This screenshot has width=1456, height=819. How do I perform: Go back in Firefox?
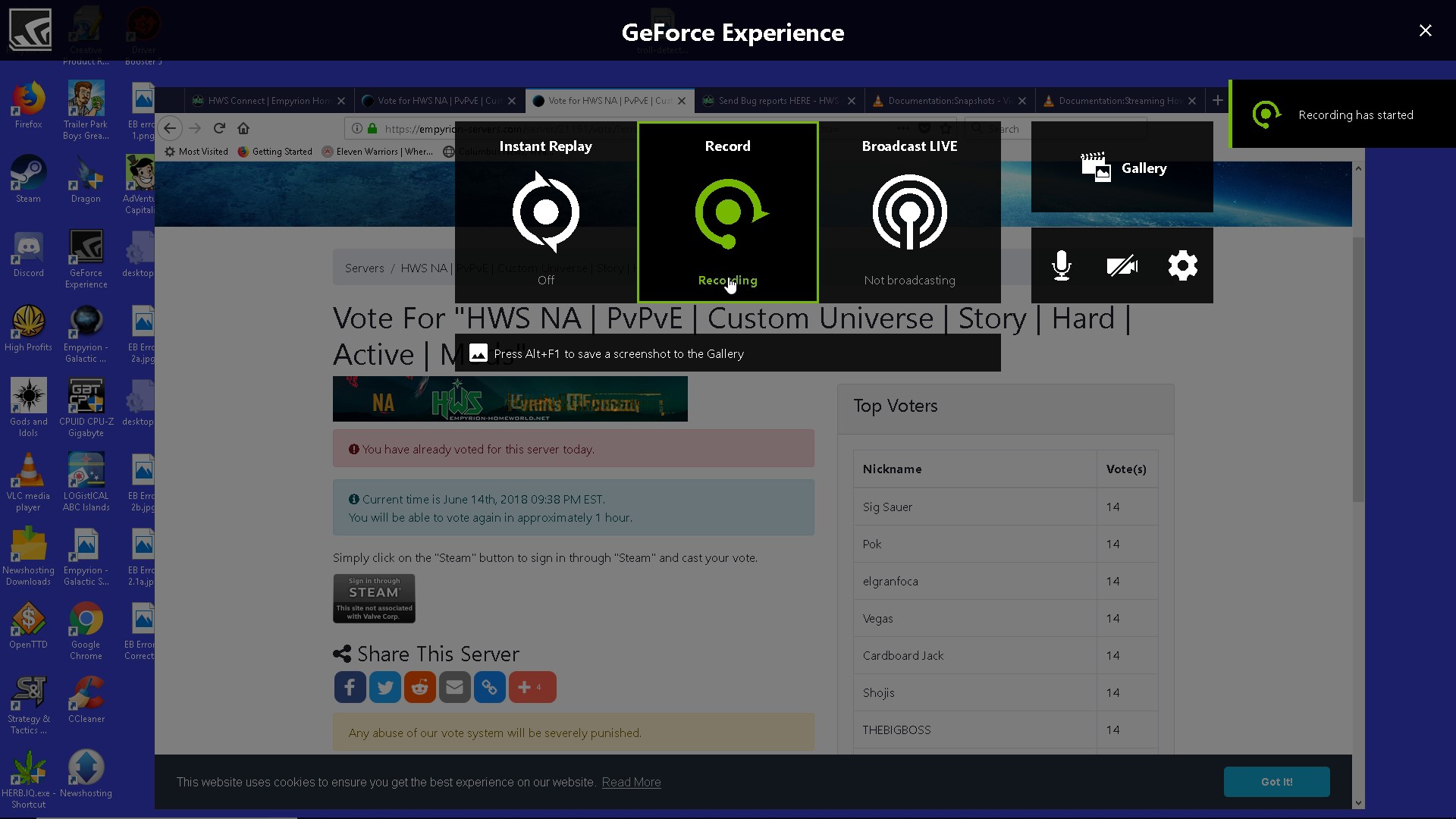tap(170, 128)
